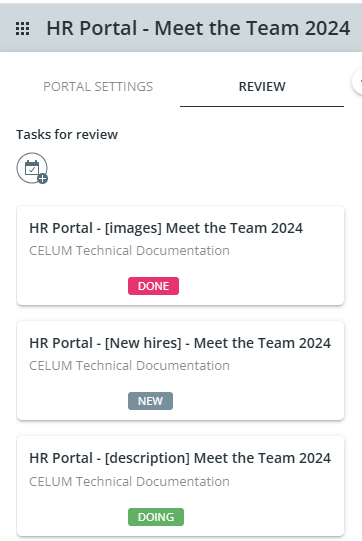Image resolution: width=362 pixels, height=541 pixels.
Task: Click the plus badge on the calendar icon
Action: tap(43, 179)
